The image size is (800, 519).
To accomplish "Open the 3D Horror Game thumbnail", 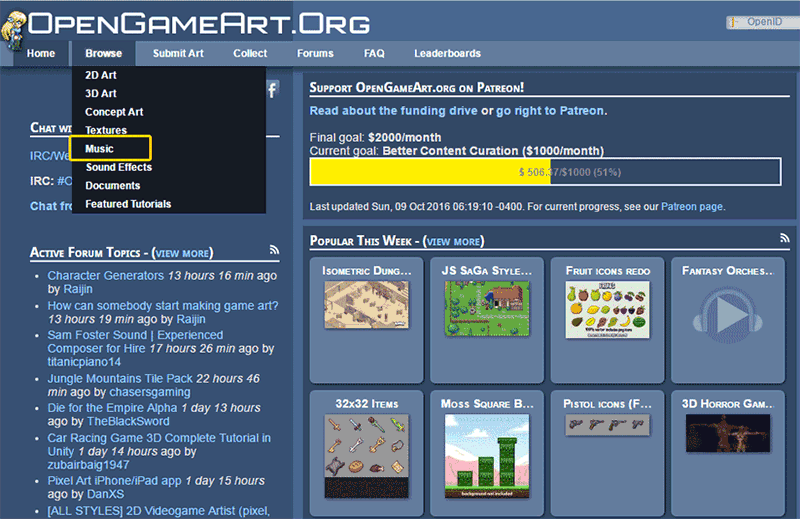I will 728,433.
